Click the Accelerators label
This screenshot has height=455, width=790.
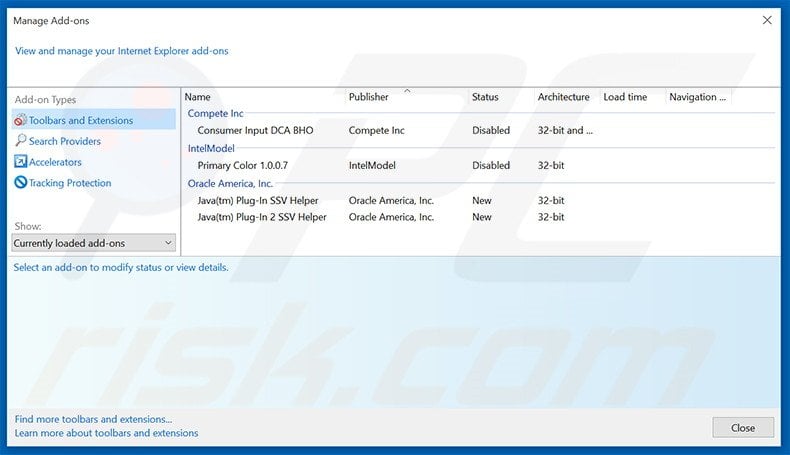pyautogui.click(x=55, y=162)
